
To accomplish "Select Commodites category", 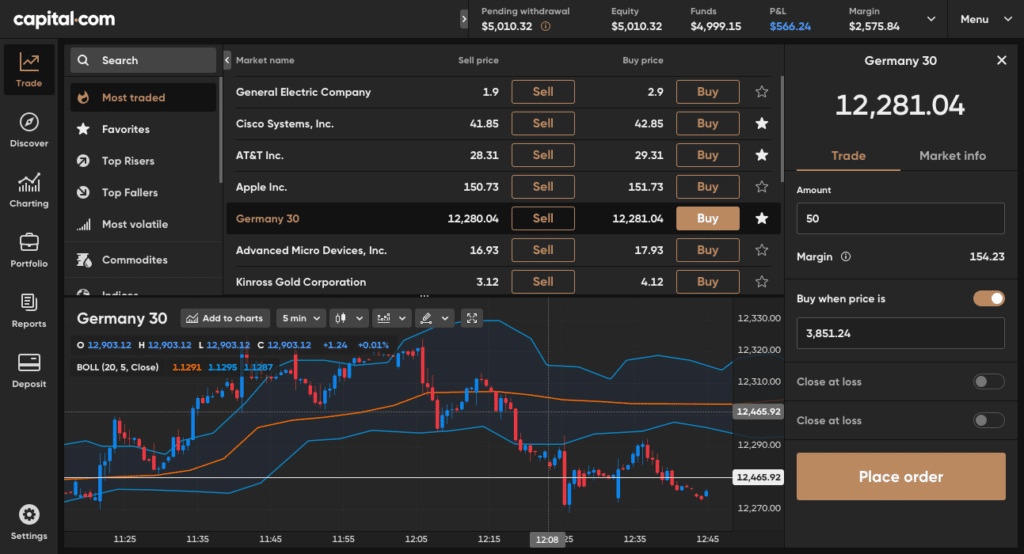I will (143, 260).
